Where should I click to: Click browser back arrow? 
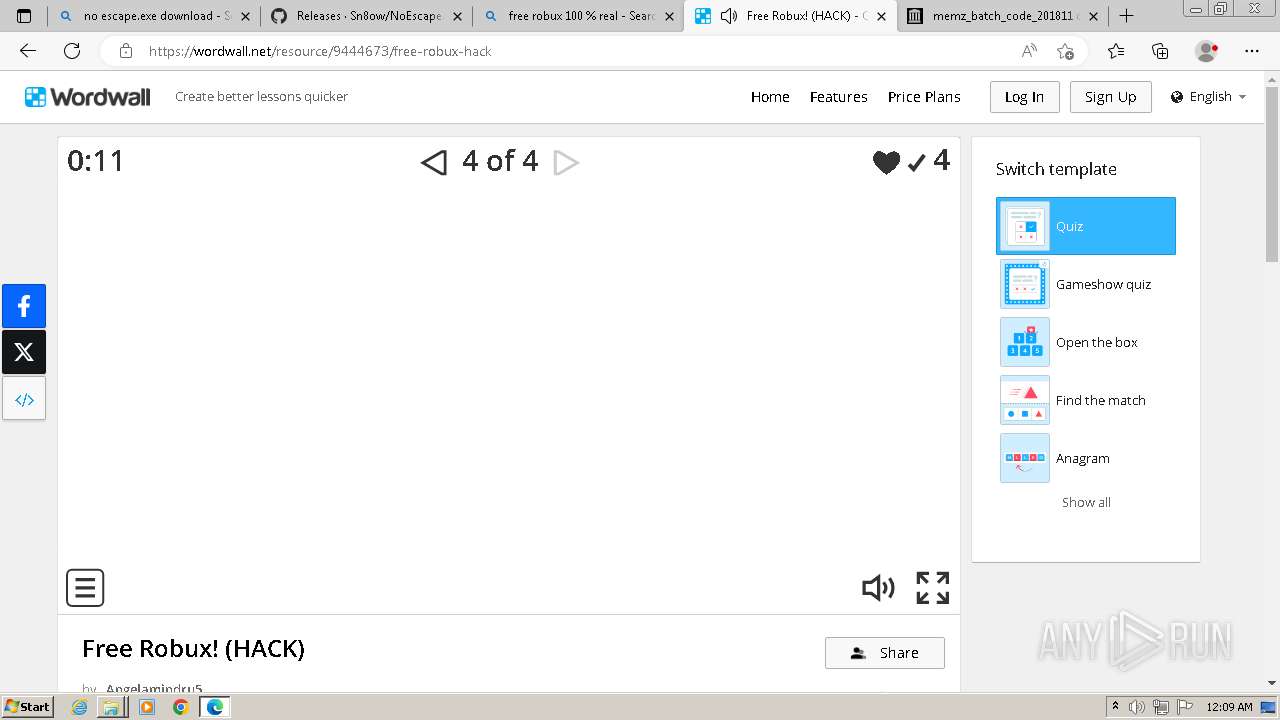coord(28,51)
